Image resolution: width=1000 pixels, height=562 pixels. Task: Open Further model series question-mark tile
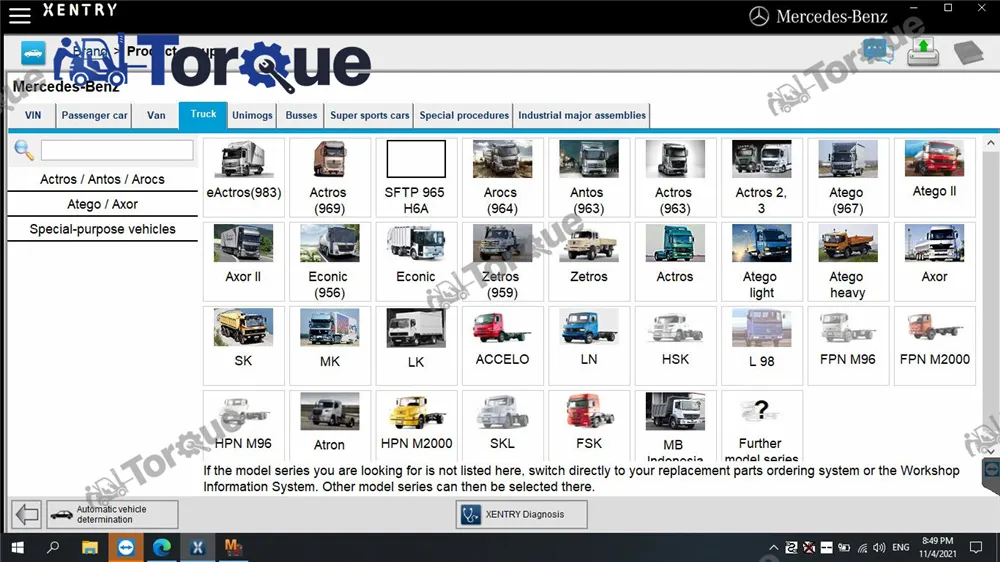tap(761, 425)
